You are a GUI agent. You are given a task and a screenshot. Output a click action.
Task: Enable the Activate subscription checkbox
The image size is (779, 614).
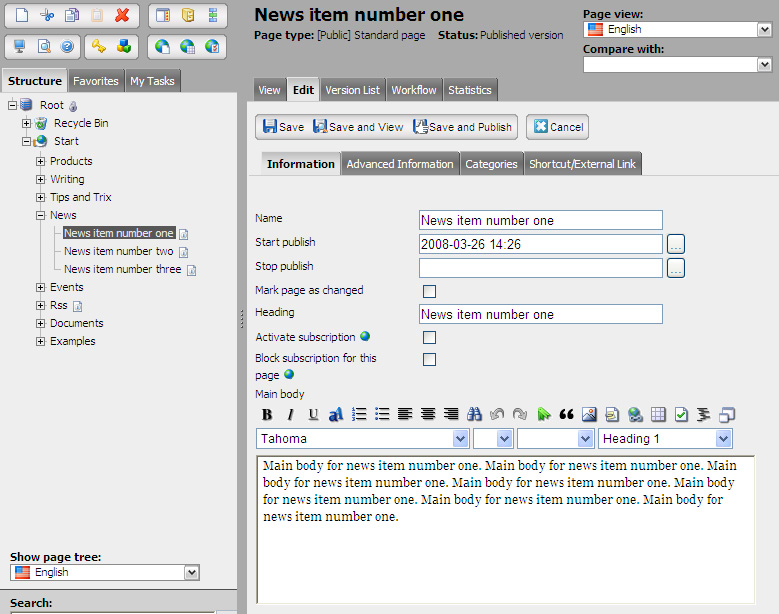[x=429, y=338]
